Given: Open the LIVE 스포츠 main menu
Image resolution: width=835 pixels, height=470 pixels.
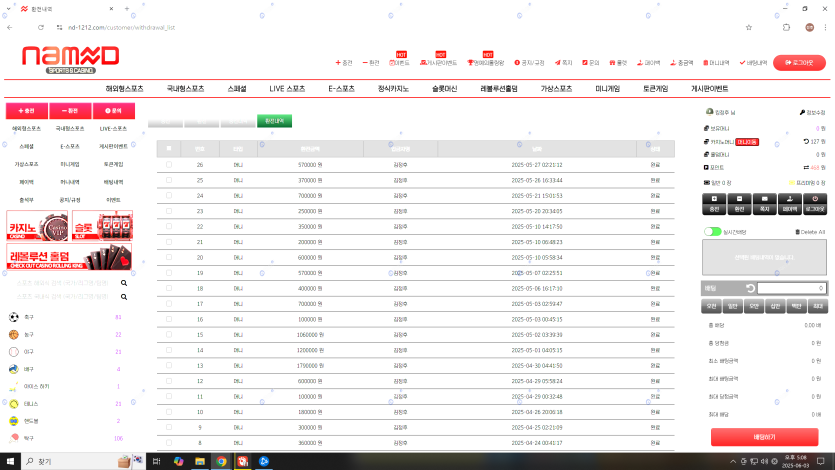Looking at the screenshot, I should click(287, 88).
